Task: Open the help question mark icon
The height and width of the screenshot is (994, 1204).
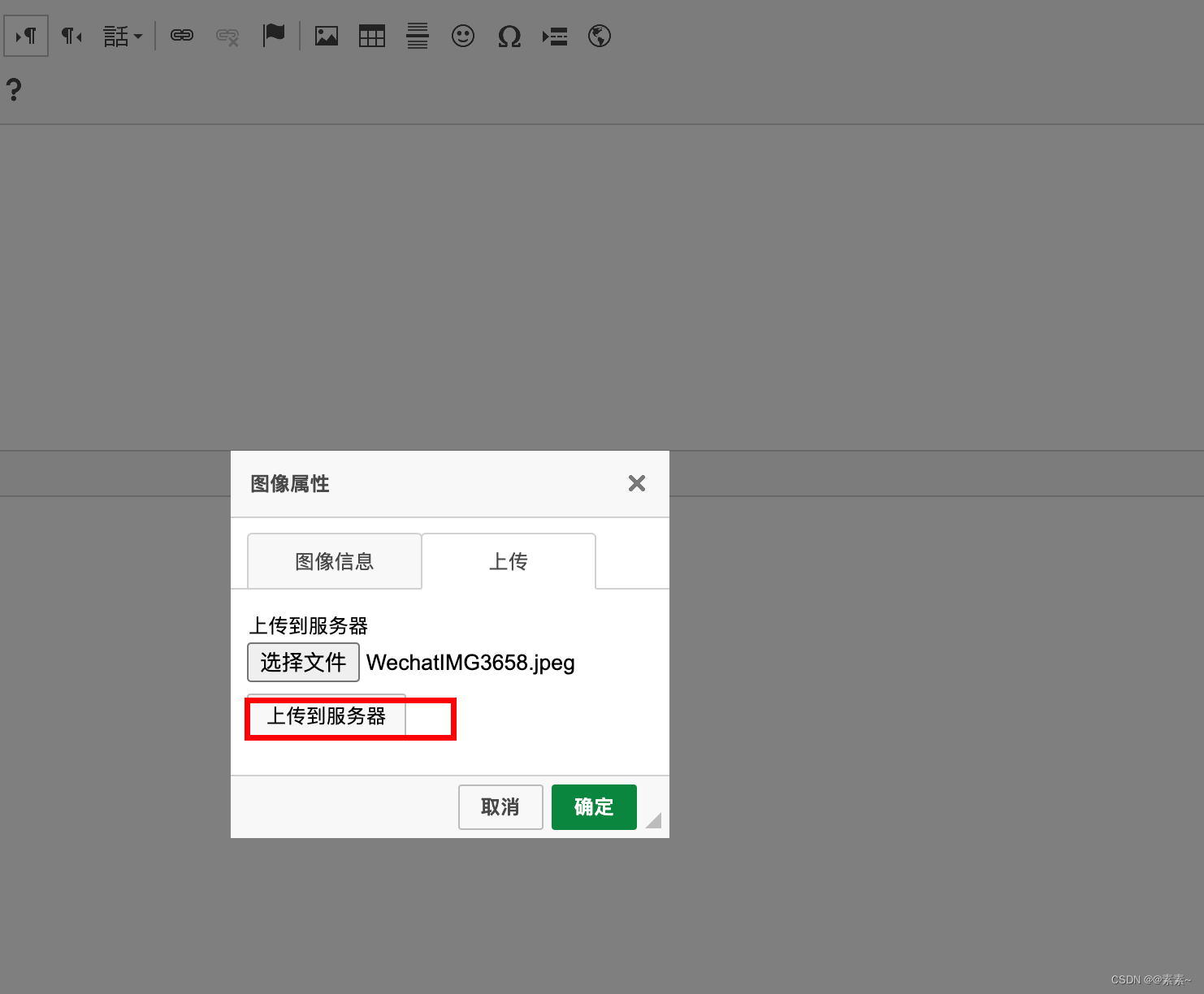Action: (x=14, y=89)
